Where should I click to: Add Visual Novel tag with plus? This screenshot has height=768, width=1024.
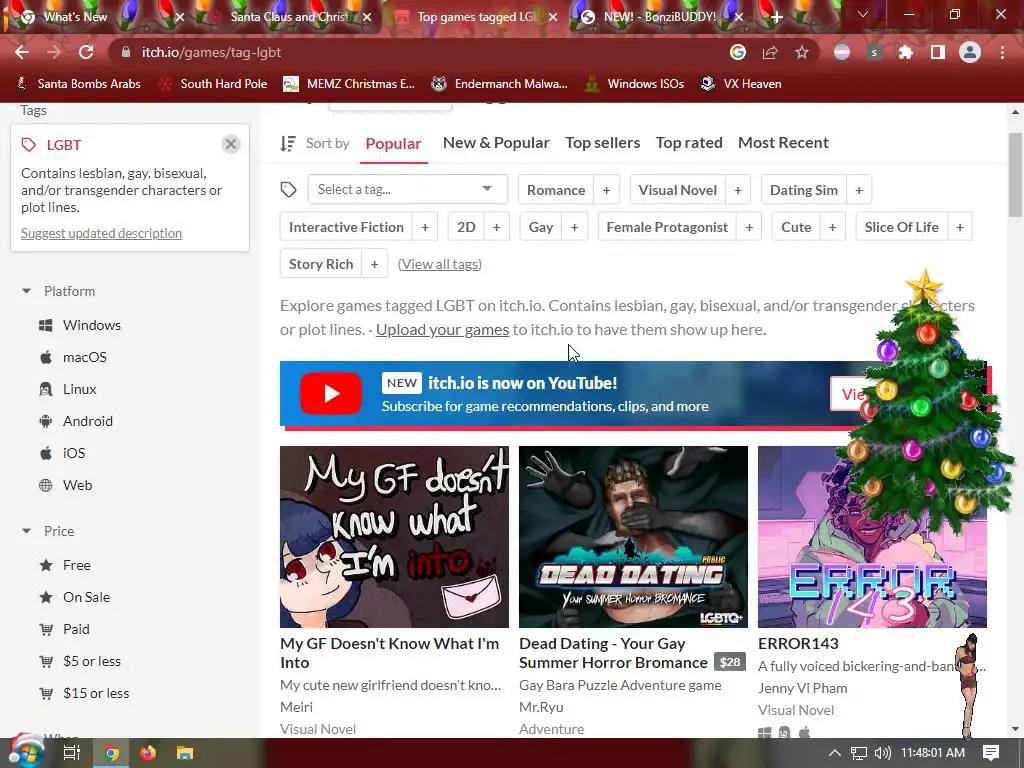738,190
